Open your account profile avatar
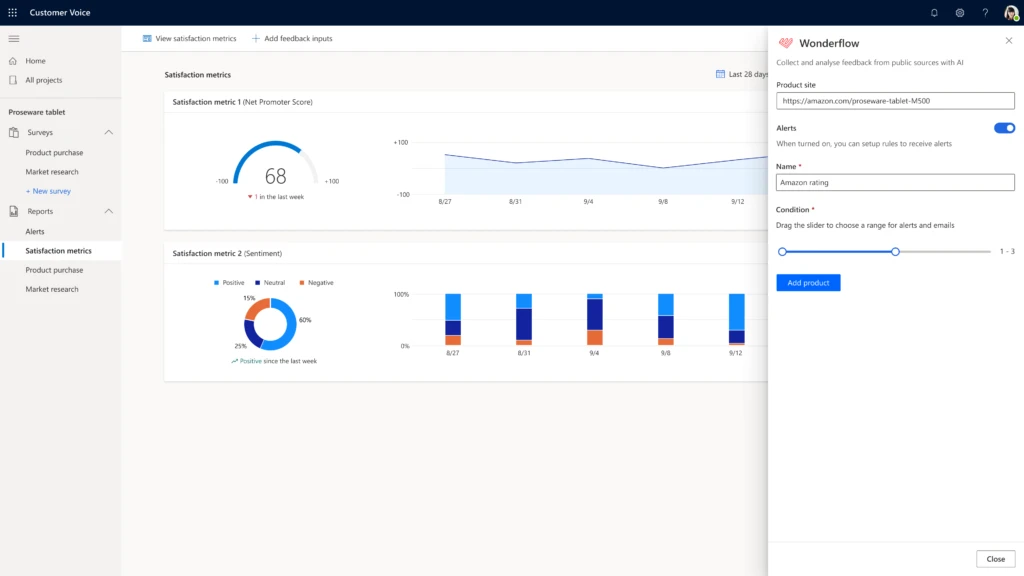 (1010, 13)
